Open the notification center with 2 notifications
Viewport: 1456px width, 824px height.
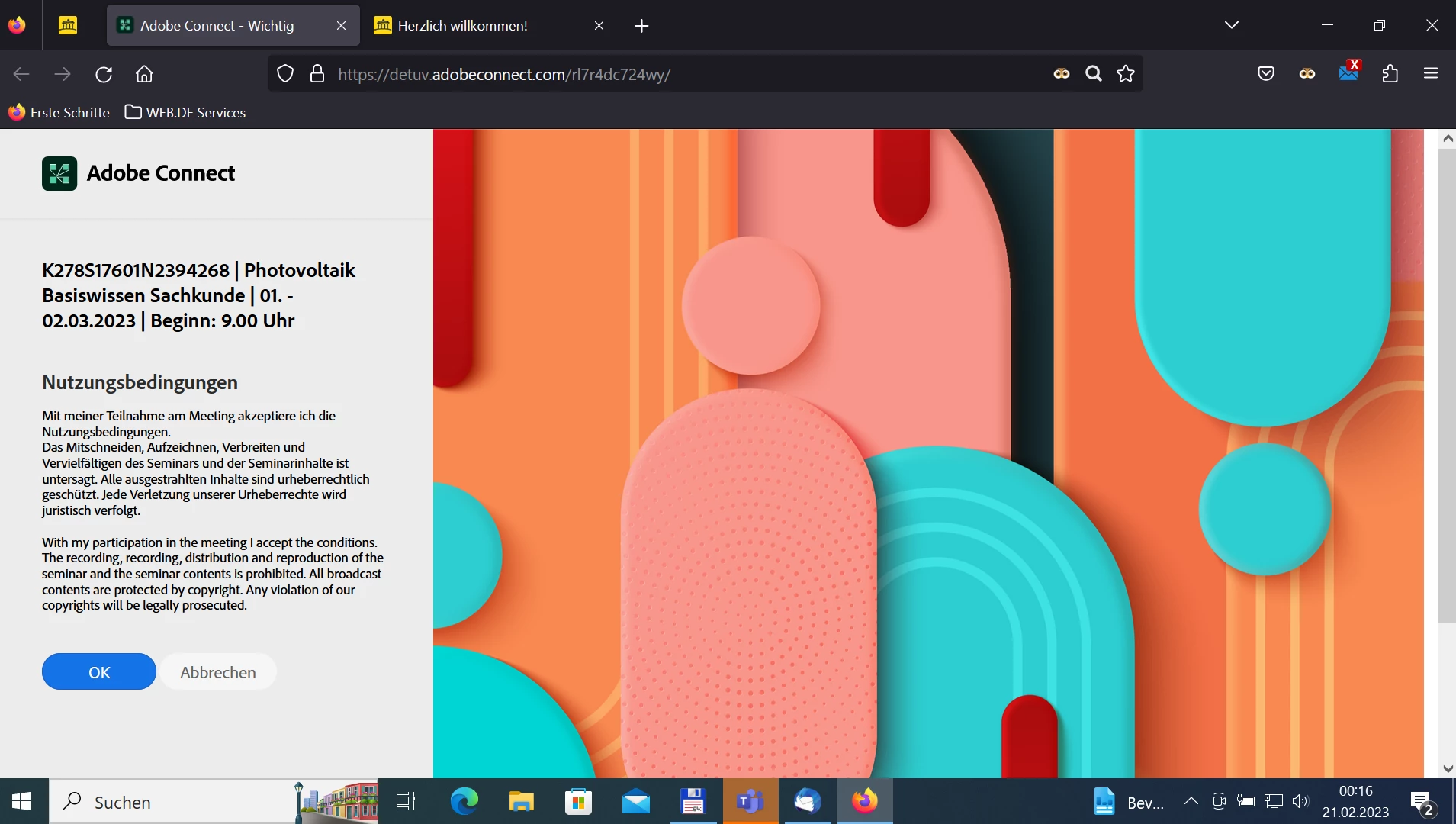click(1423, 802)
